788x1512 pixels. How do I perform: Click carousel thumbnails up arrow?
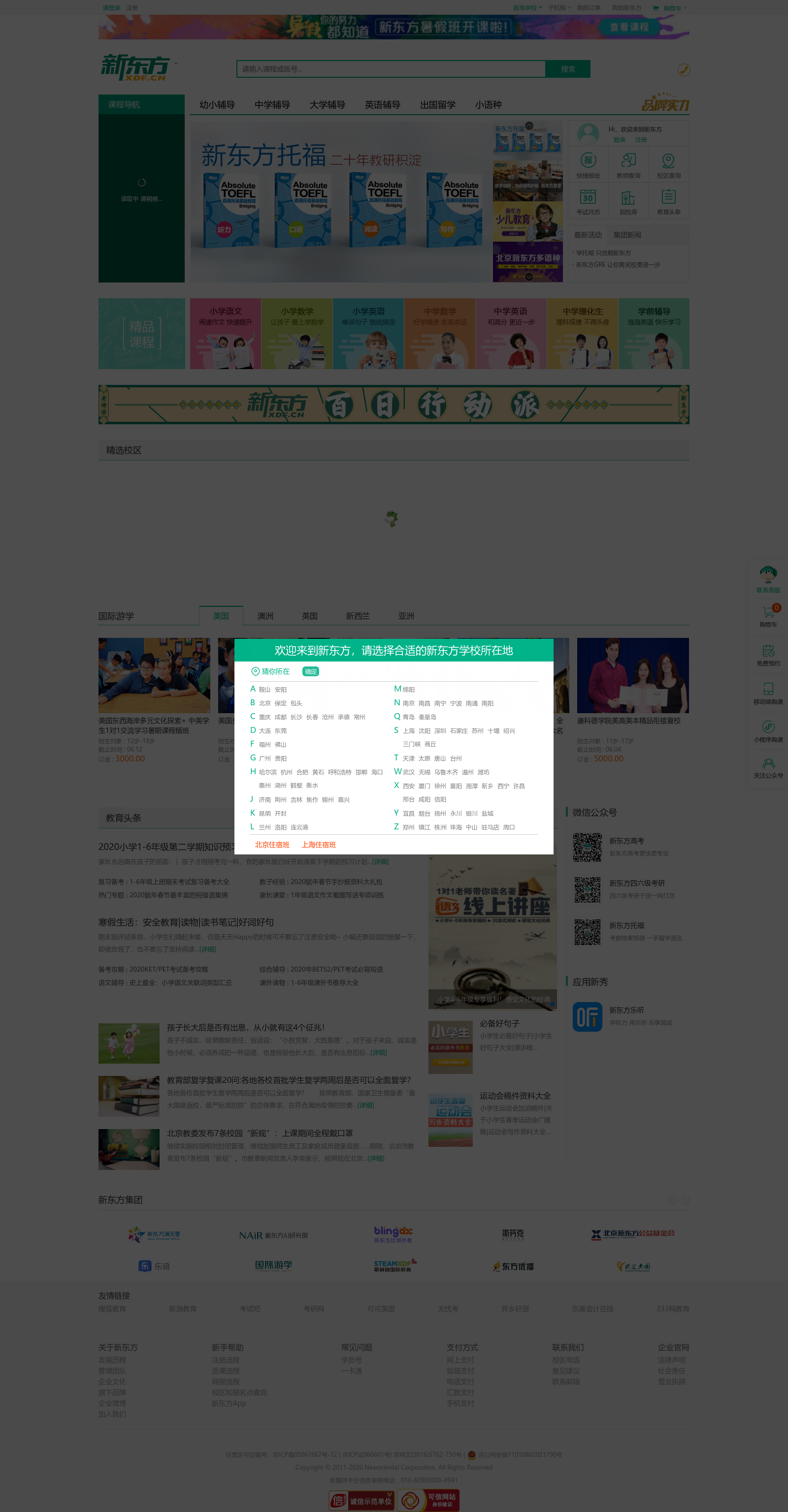click(x=528, y=125)
